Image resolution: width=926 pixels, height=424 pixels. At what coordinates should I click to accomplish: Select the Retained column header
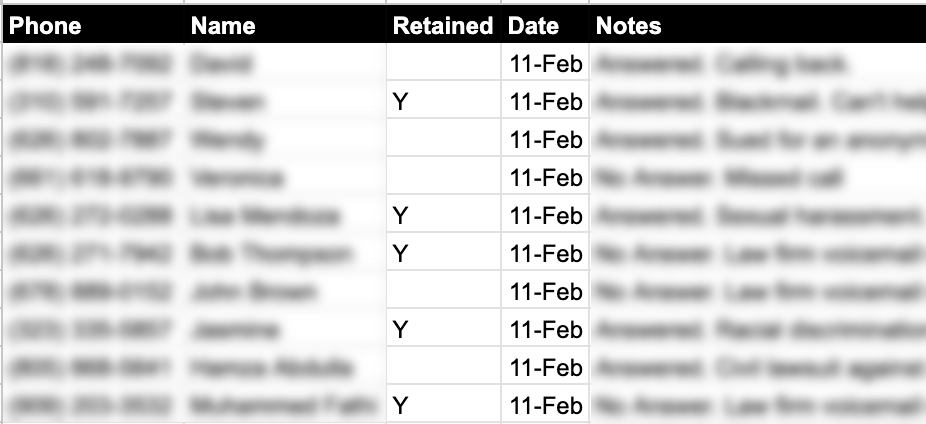pyautogui.click(x=444, y=25)
